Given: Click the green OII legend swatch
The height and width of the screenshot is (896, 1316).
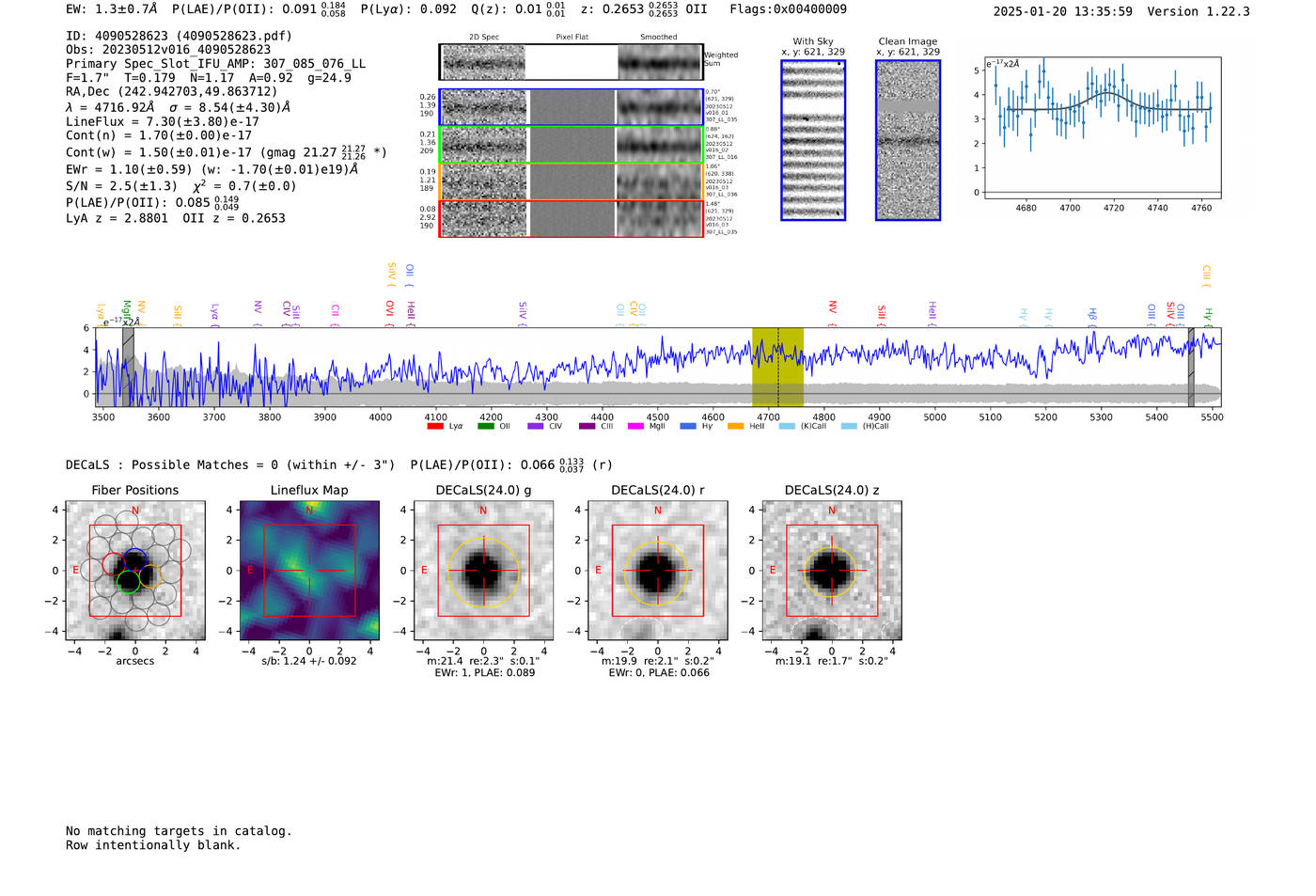Looking at the screenshot, I should click(x=485, y=426).
